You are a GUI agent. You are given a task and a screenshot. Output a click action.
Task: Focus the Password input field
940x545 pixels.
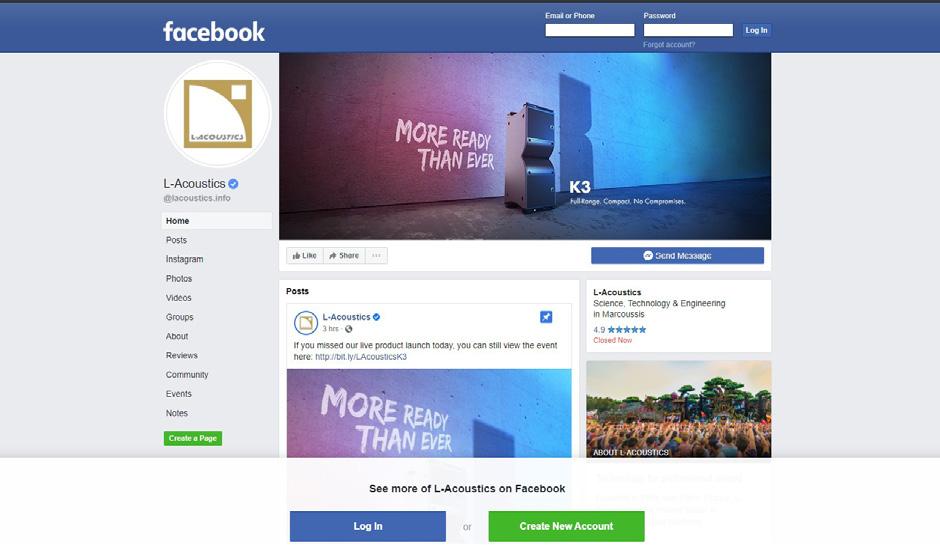tap(688, 30)
